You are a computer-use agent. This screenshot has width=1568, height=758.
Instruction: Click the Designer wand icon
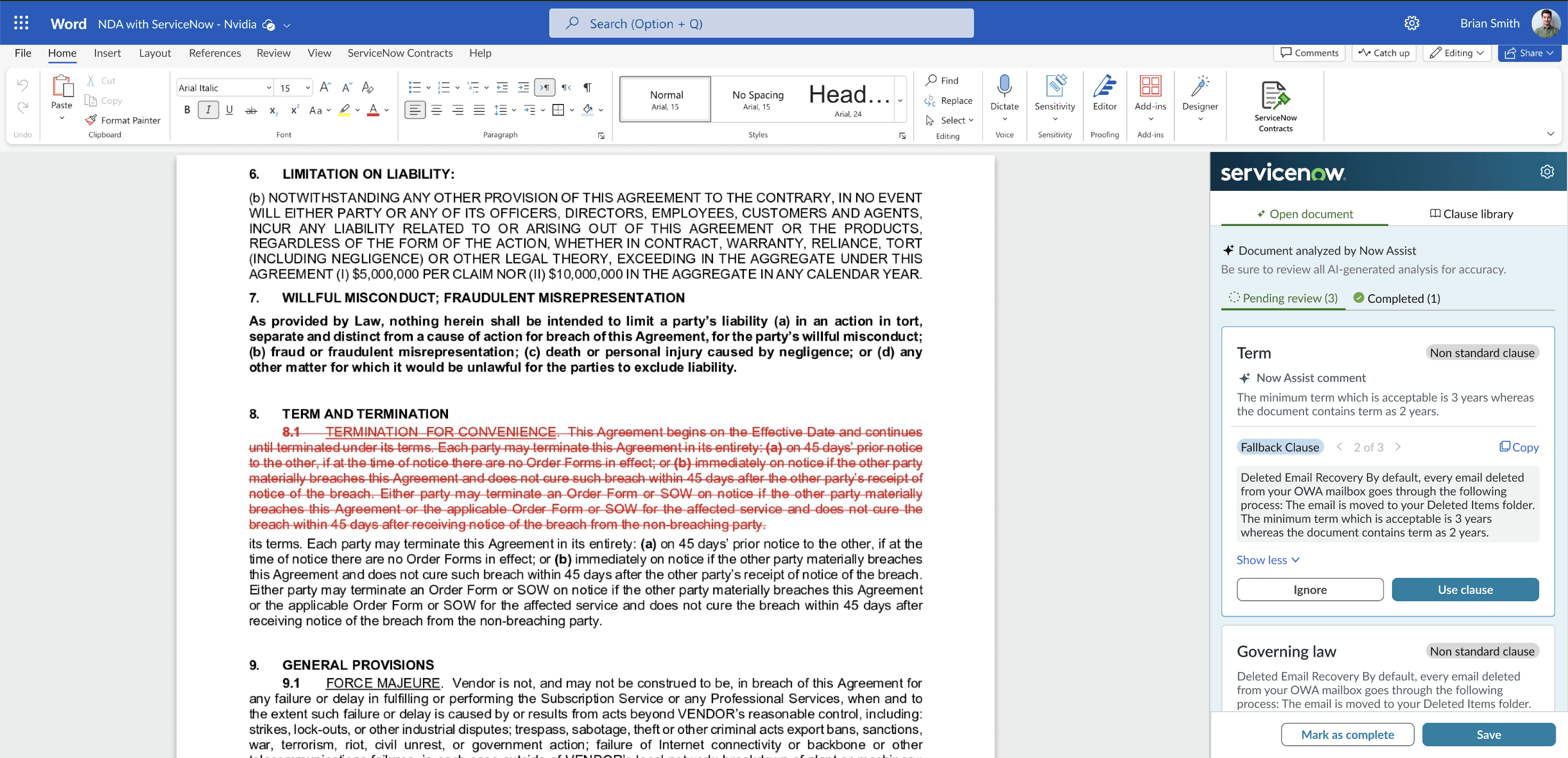(1199, 86)
